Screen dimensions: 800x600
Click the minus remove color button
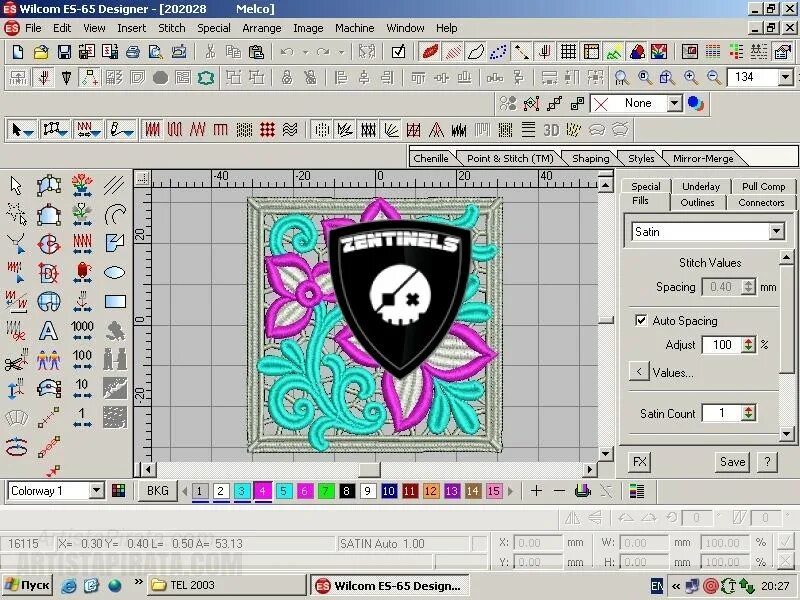559,491
